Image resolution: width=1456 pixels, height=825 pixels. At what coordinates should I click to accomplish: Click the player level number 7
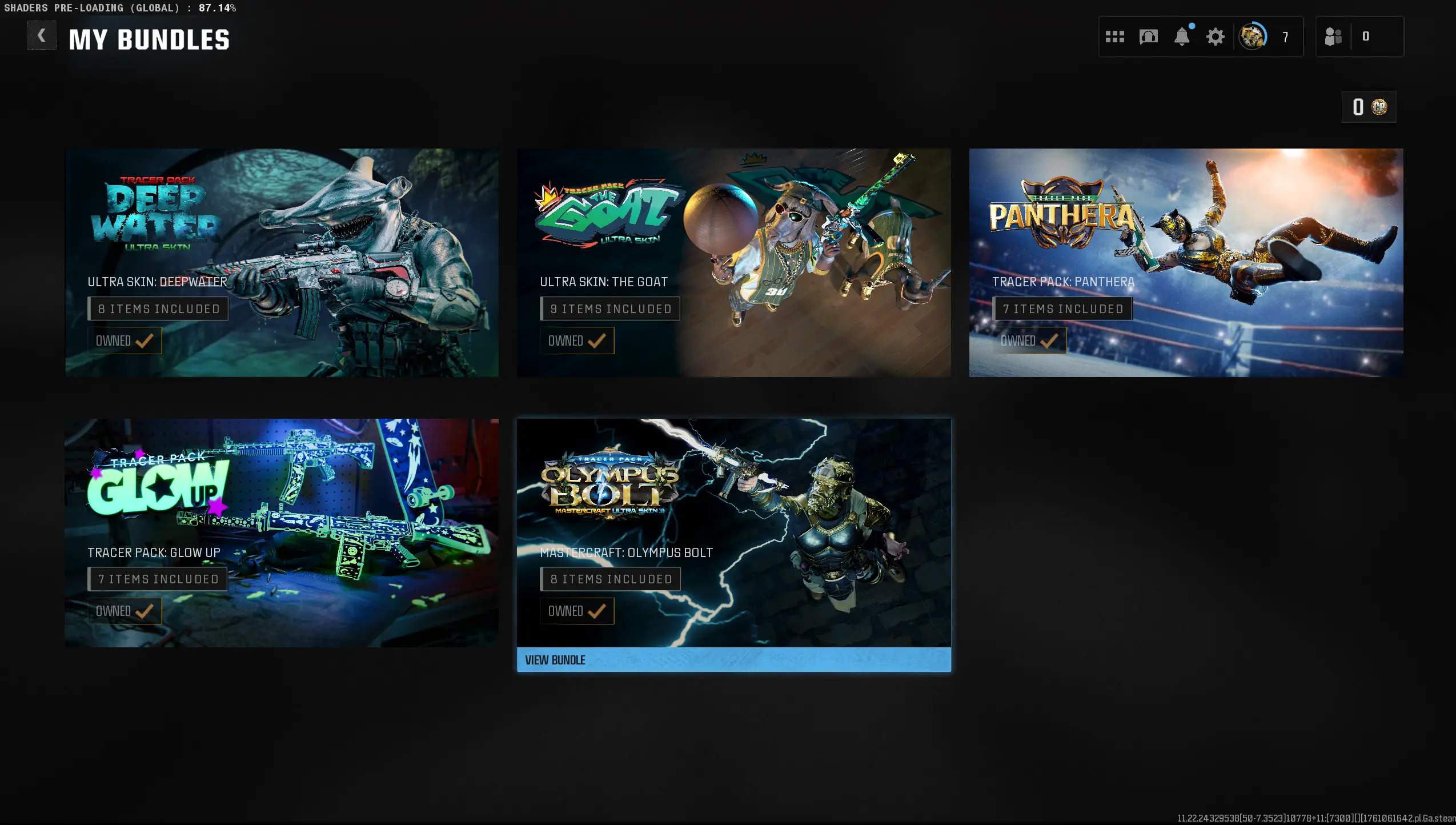pos(1285,38)
